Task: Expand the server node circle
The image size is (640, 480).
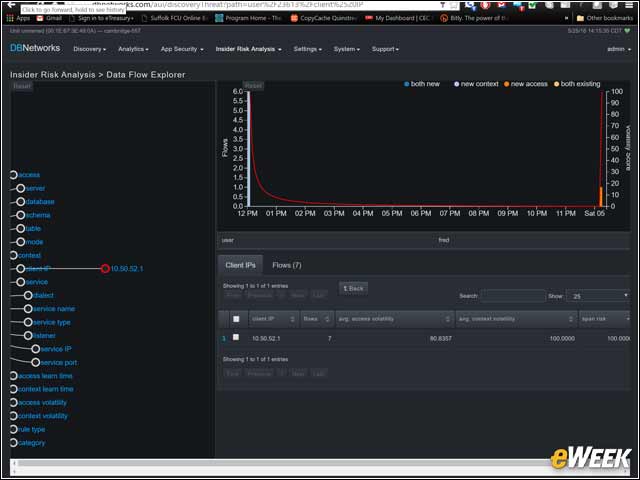Action: (20, 188)
